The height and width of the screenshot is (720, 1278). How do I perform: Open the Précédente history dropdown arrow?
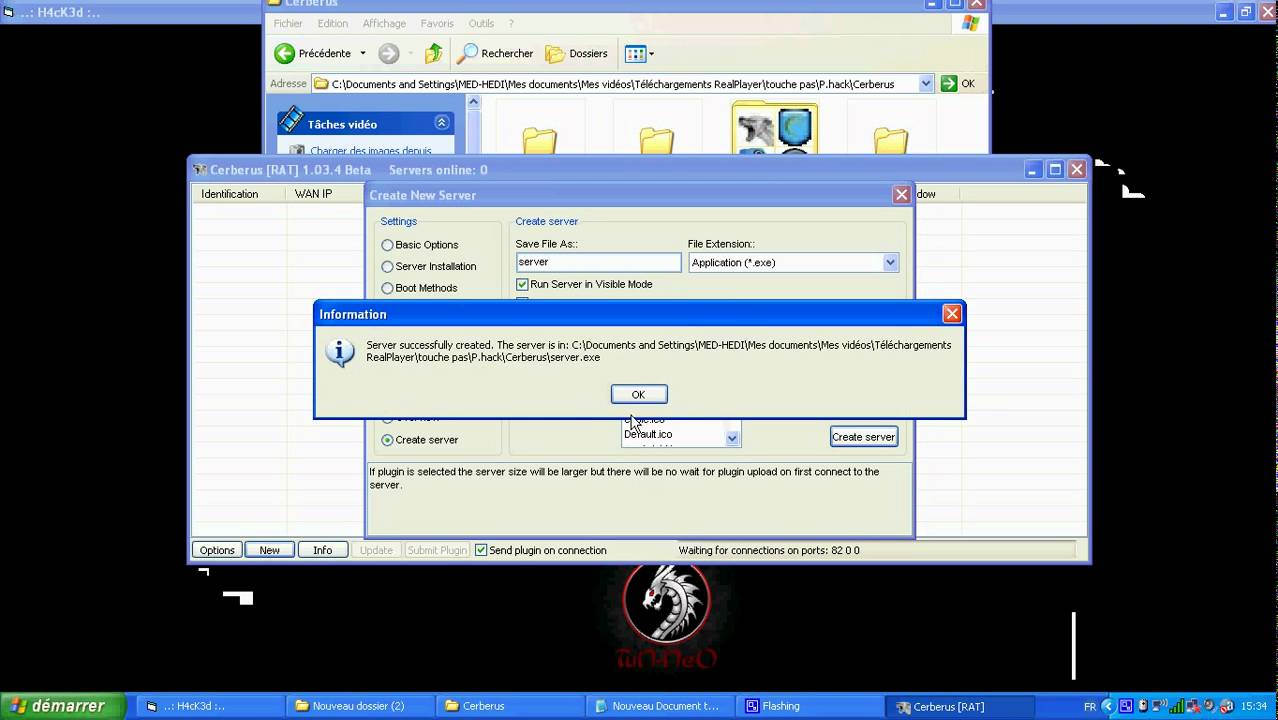point(363,54)
